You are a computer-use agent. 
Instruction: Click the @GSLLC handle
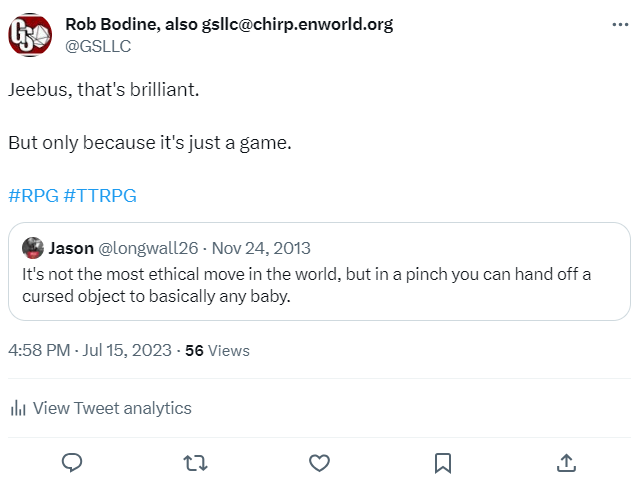98,46
